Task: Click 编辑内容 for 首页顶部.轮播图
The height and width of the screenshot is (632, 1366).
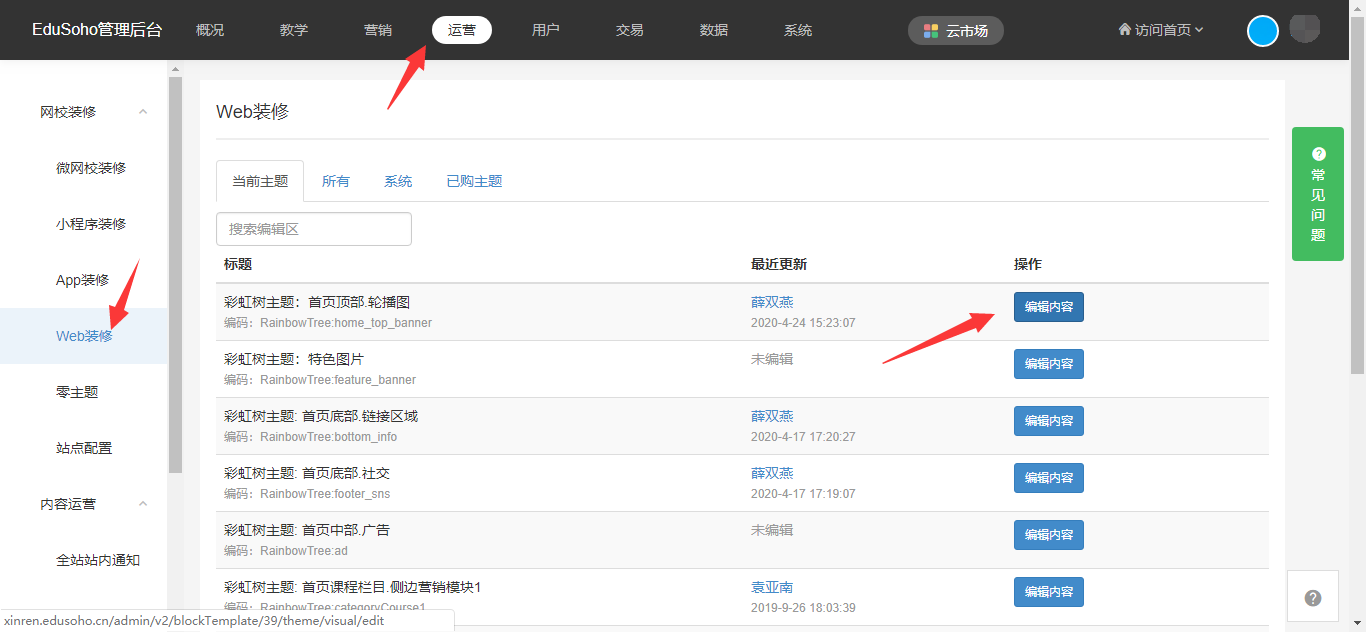Action: (1048, 307)
